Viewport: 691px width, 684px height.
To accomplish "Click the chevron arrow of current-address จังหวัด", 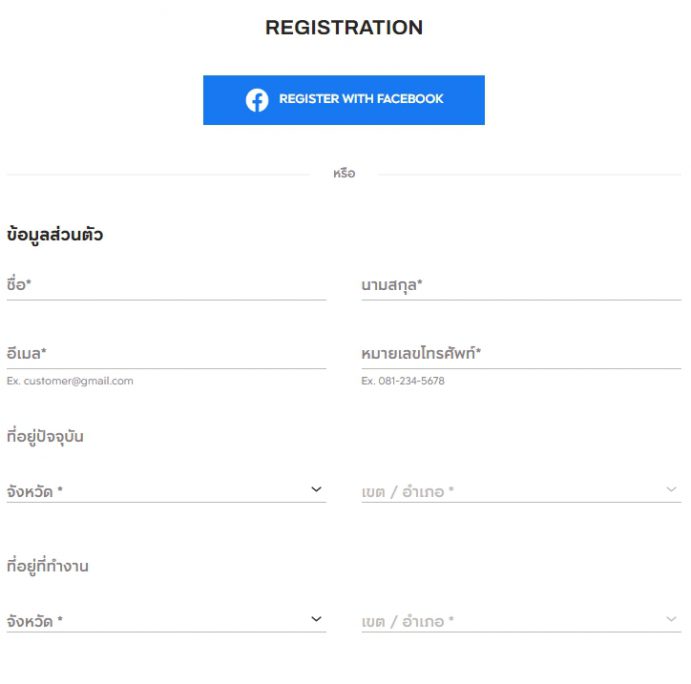I will 316,489.
